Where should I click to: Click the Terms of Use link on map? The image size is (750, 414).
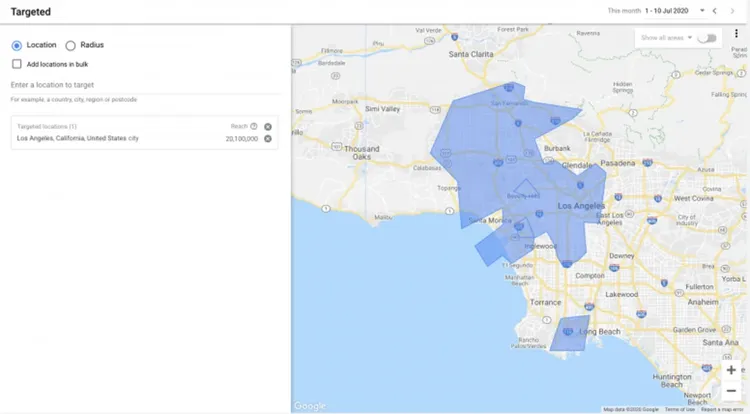(x=679, y=410)
